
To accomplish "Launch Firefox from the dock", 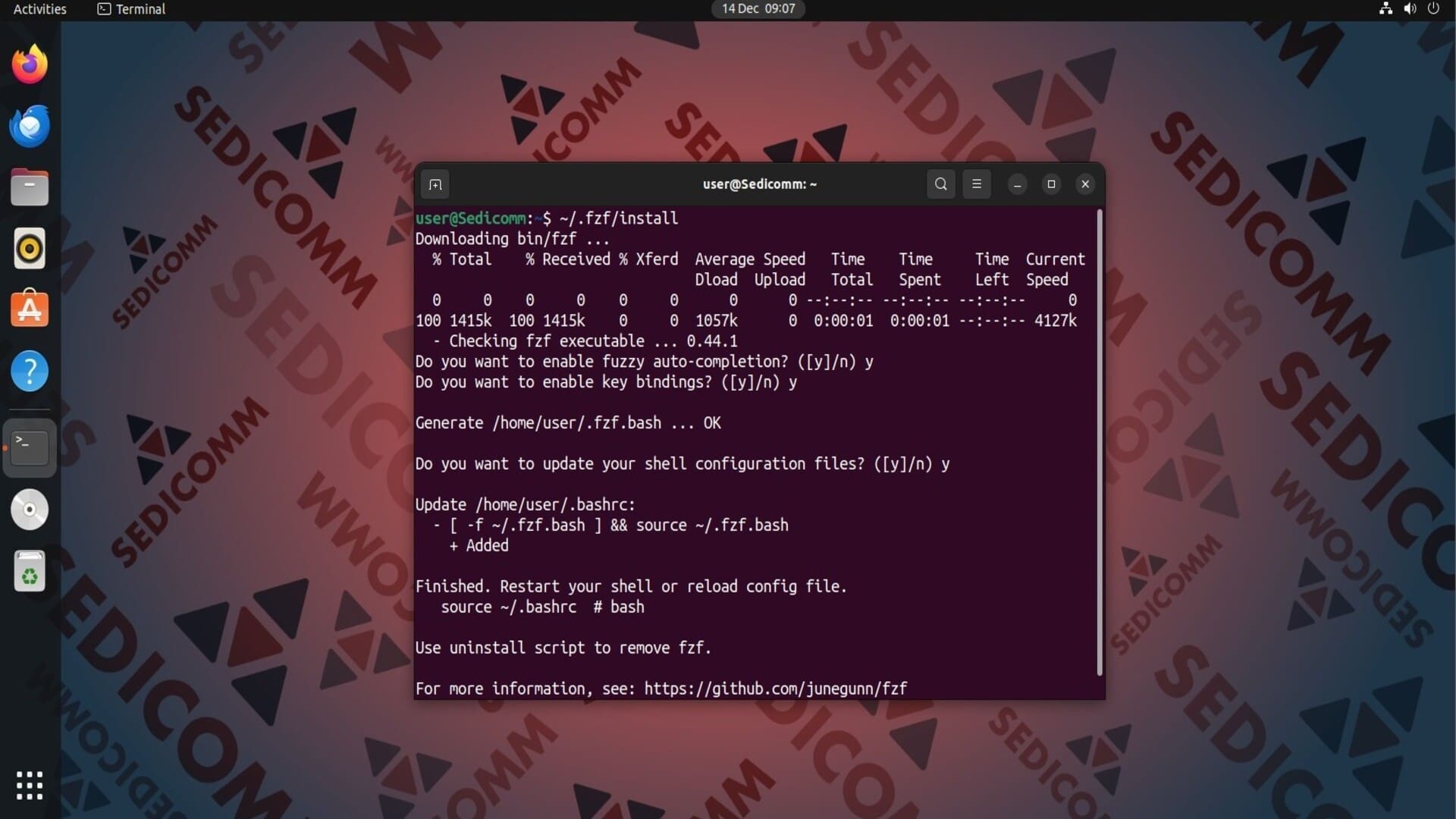I will click(30, 64).
